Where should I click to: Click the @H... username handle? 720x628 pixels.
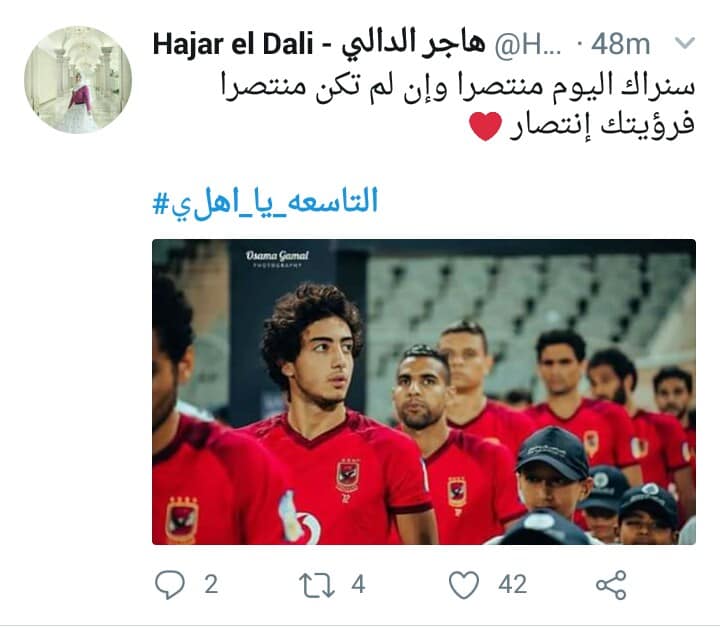pos(528,45)
